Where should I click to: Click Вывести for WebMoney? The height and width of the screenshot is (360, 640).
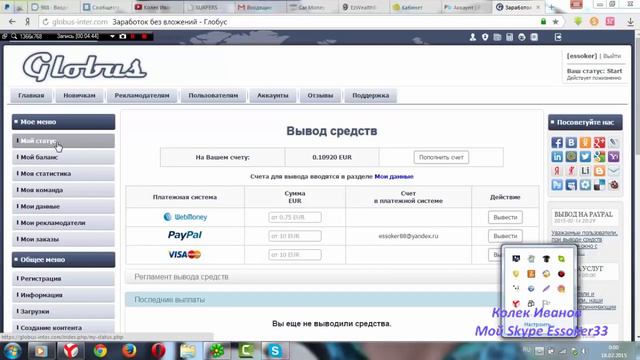pyautogui.click(x=505, y=217)
